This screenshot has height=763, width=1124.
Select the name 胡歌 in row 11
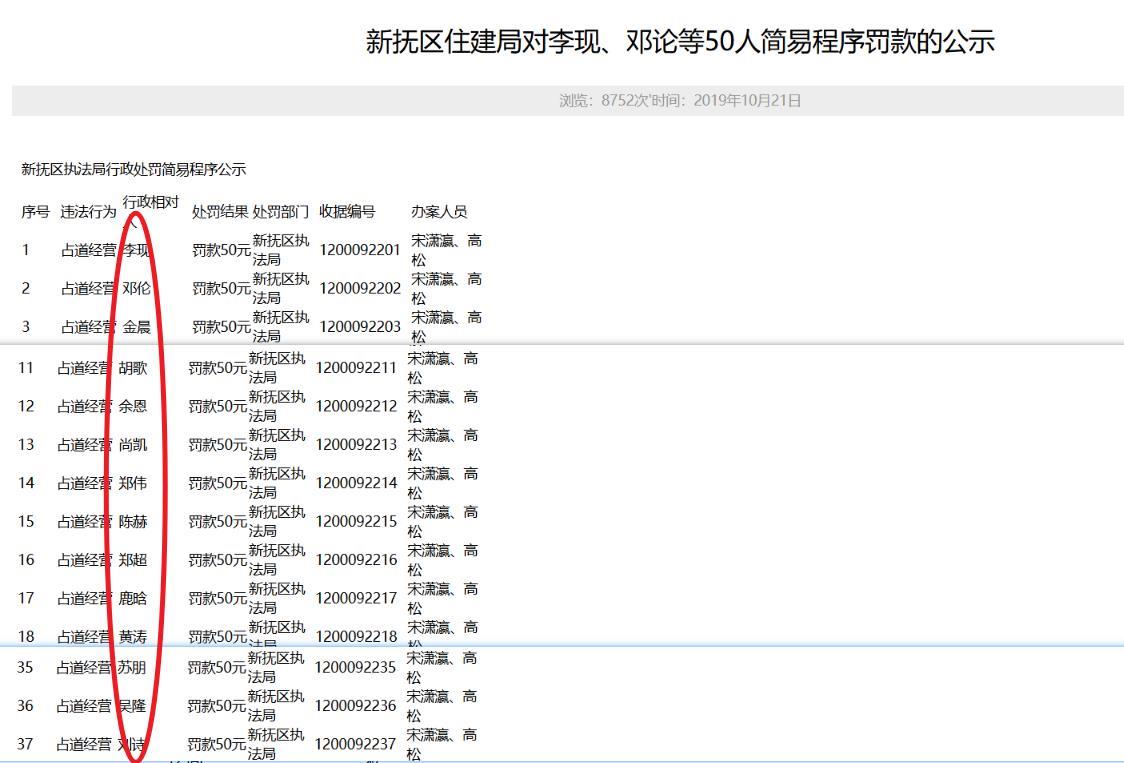(145, 367)
